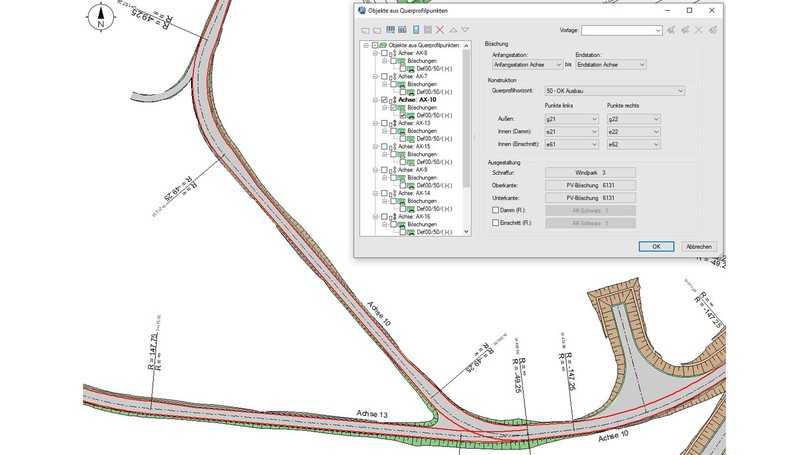Click the first template icon right of Vorlage
Viewport: 809px width, 455px height.
671,30
